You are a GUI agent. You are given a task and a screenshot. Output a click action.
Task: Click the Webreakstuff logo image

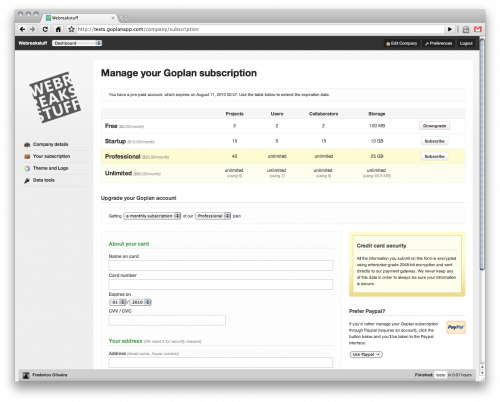coord(55,97)
